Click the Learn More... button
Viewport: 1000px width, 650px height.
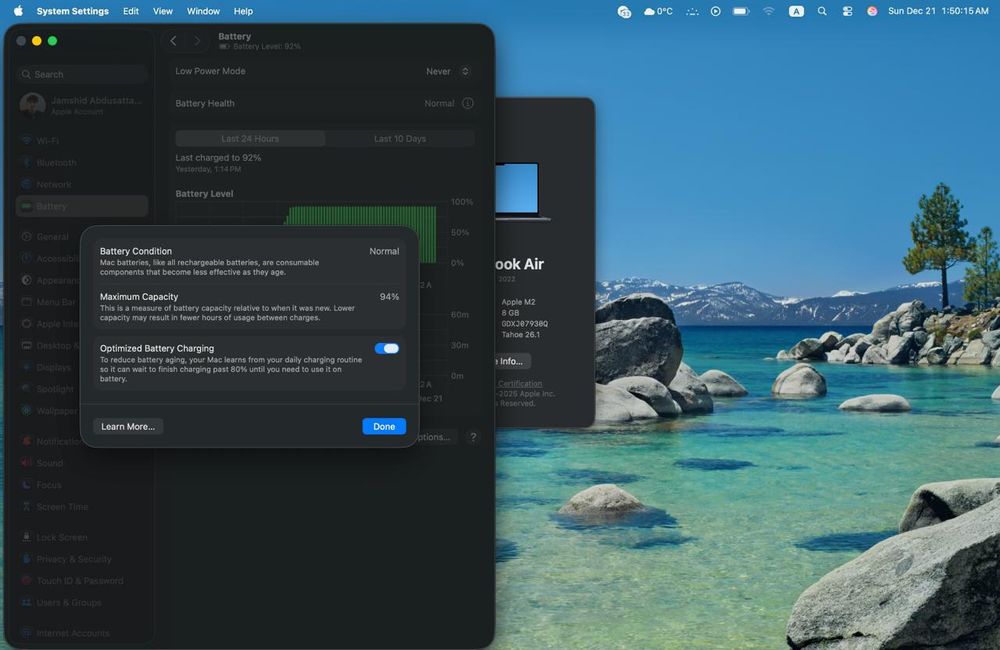128,426
